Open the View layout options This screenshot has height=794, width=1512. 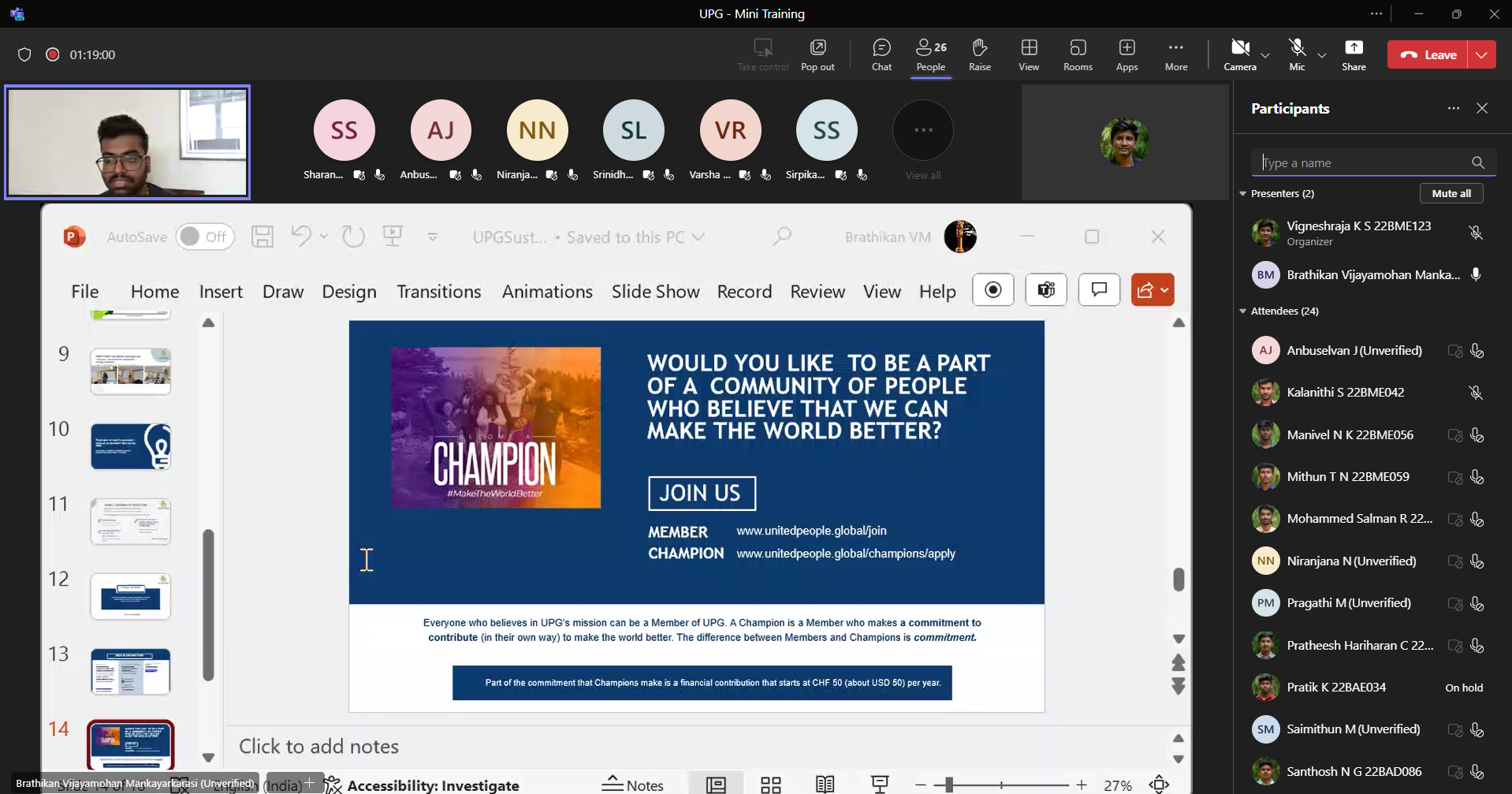[1029, 54]
